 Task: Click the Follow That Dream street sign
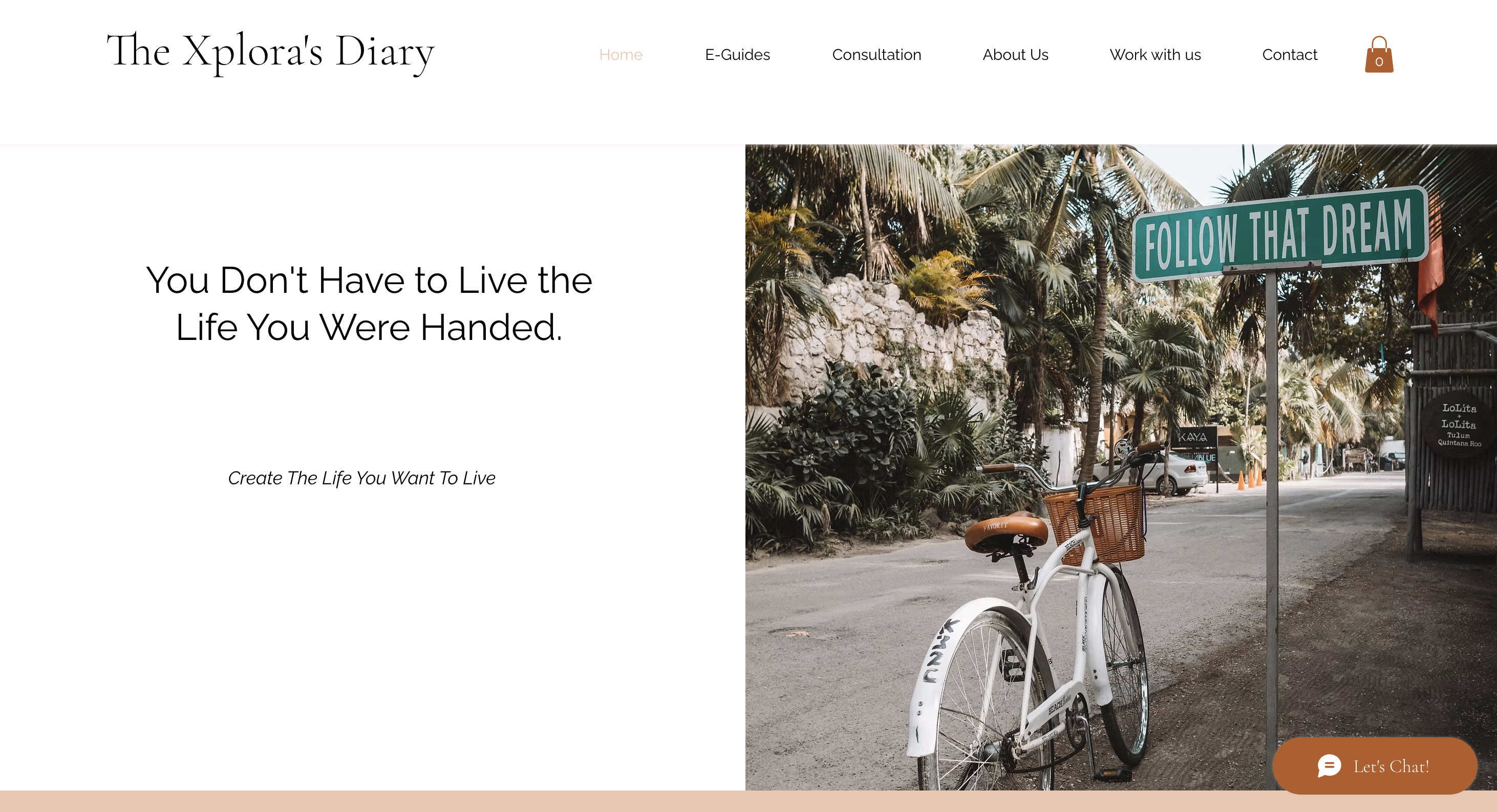pos(1279,233)
